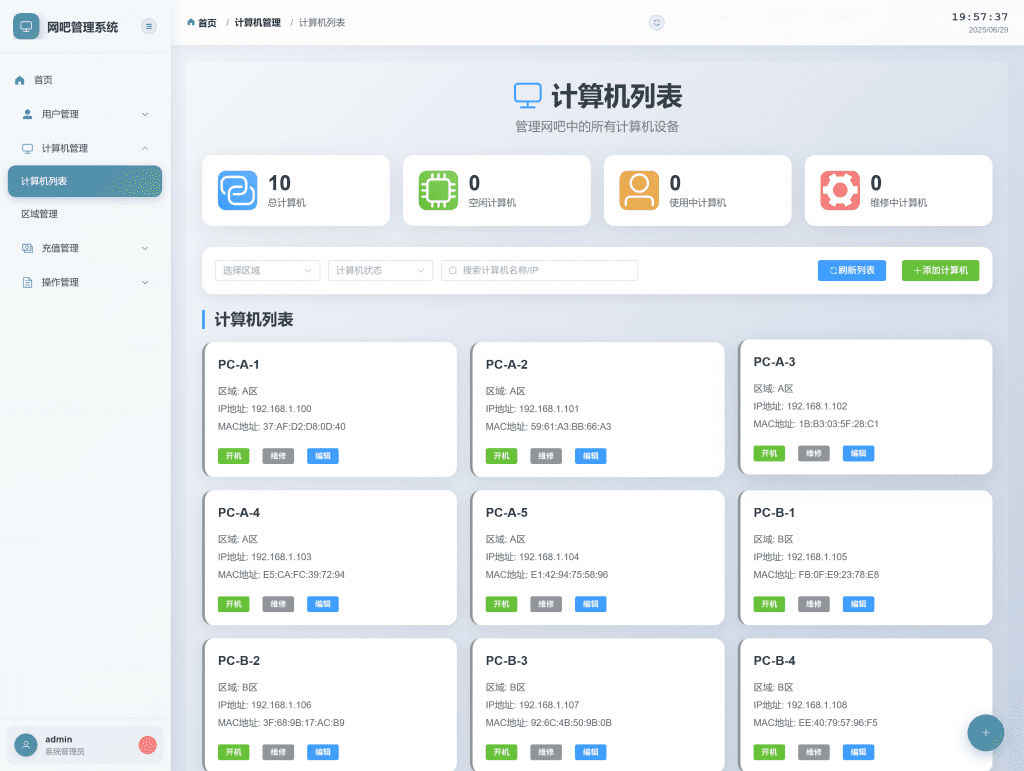Open the 选择区域 dropdown

tap(267, 270)
